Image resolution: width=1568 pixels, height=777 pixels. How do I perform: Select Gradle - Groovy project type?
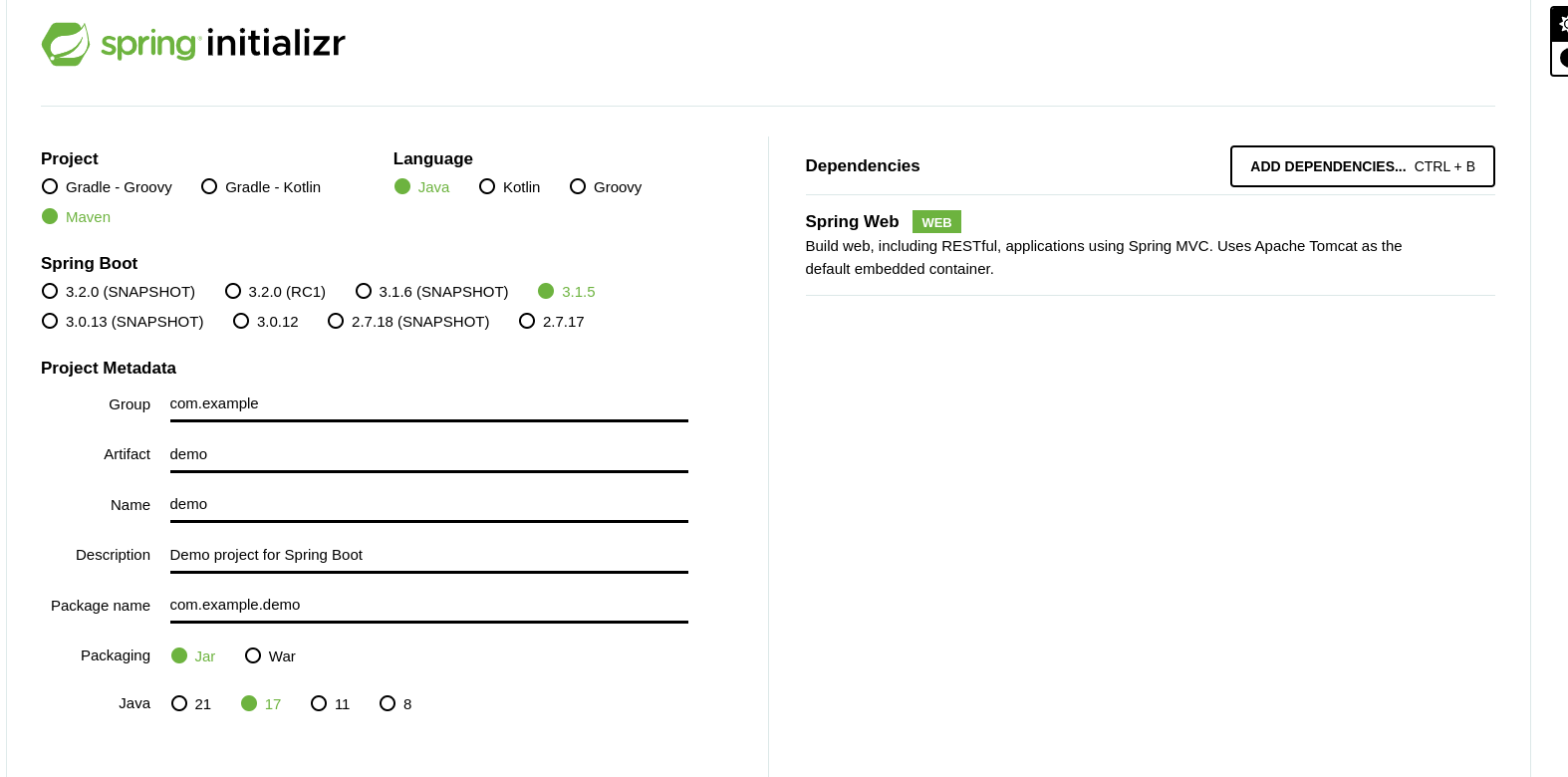pos(50,187)
